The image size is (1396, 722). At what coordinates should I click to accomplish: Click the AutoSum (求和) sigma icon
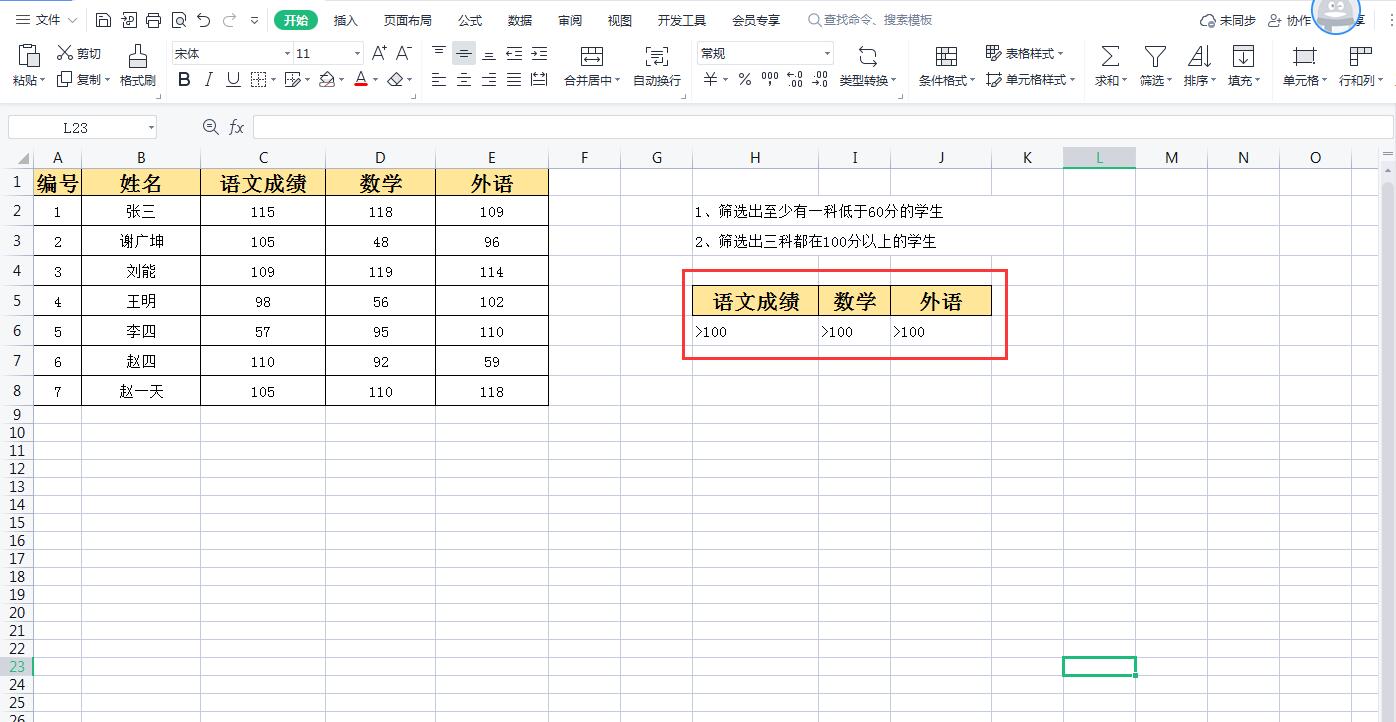[1110, 57]
